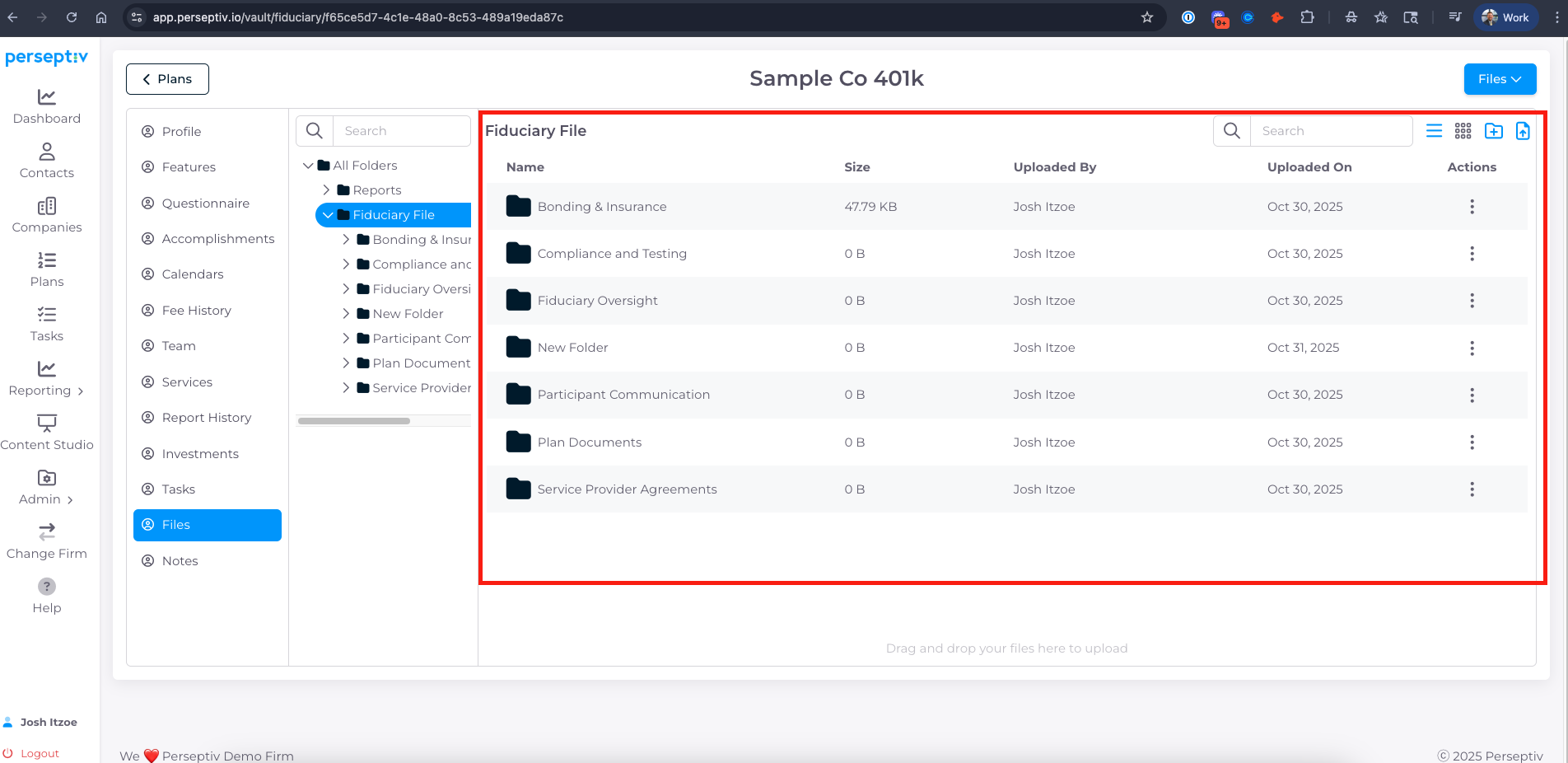Open actions menu for Service Provider Agreements

point(1472,489)
